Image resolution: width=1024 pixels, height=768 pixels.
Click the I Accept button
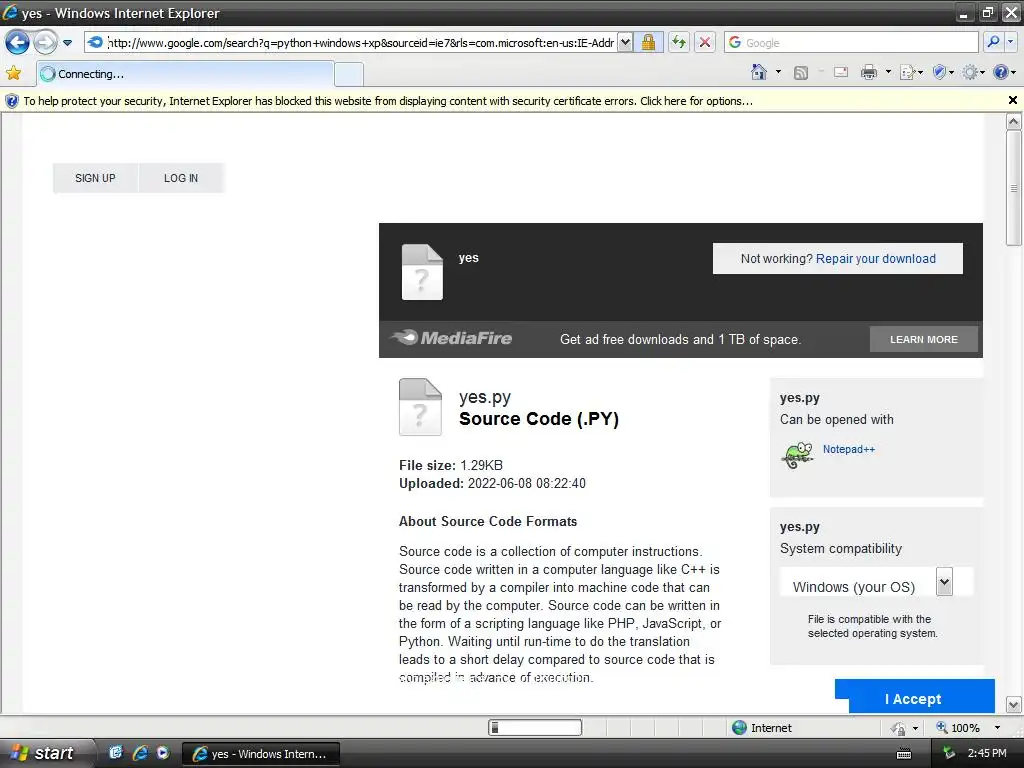pyautogui.click(x=914, y=697)
